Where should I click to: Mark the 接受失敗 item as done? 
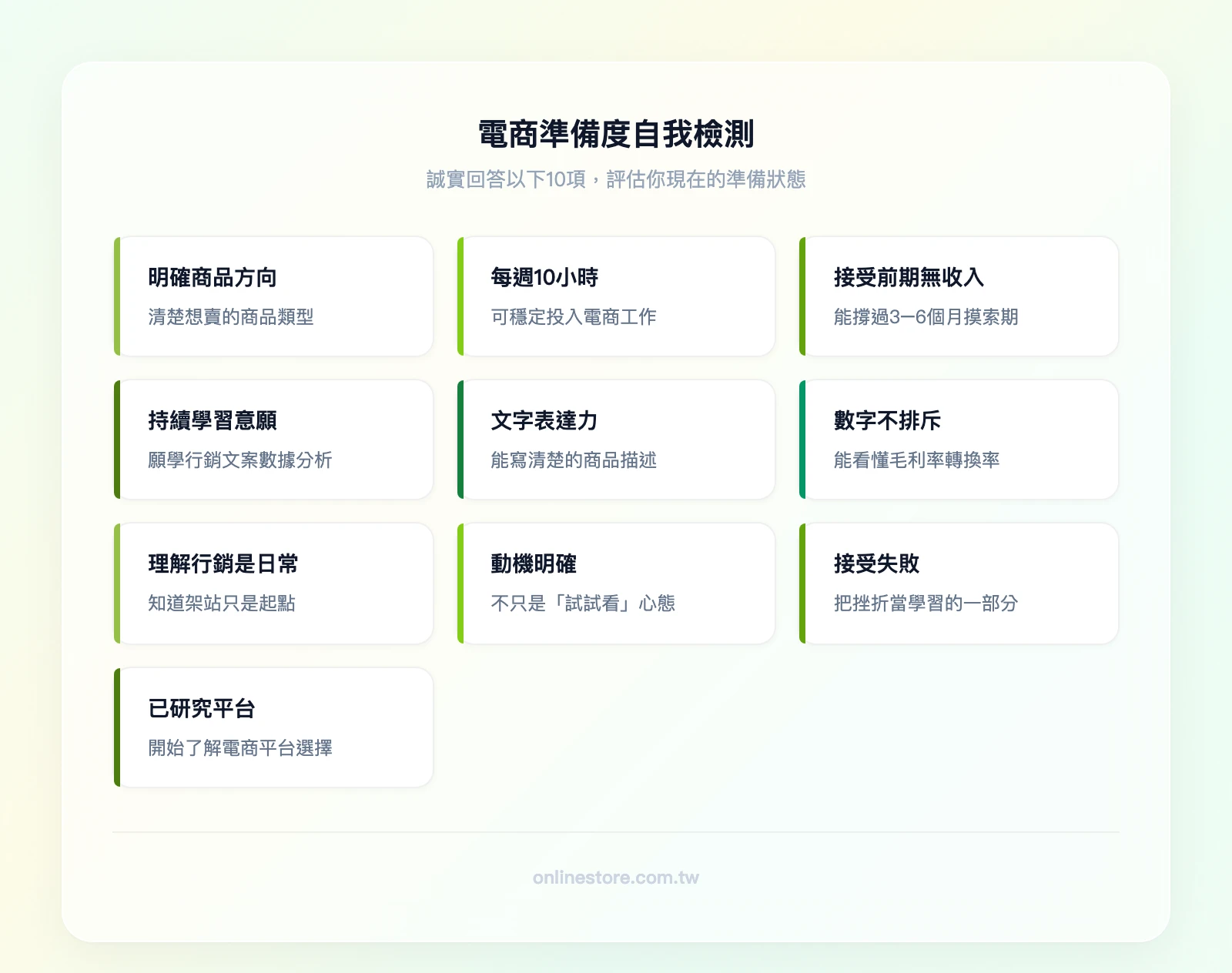tap(959, 582)
